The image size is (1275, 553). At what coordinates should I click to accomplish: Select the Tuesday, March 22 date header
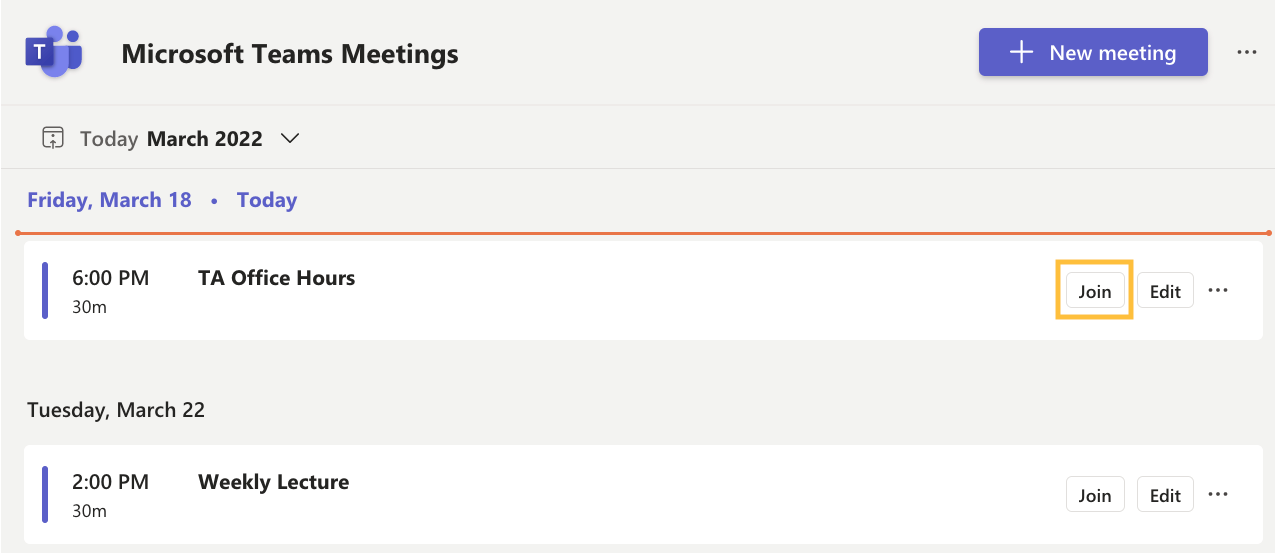click(116, 410)
